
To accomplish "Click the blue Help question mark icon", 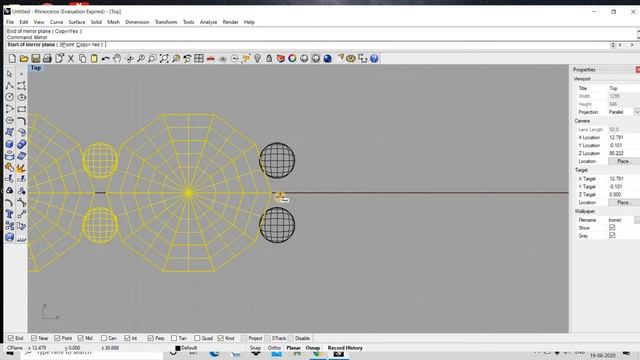I will (374, 58).
